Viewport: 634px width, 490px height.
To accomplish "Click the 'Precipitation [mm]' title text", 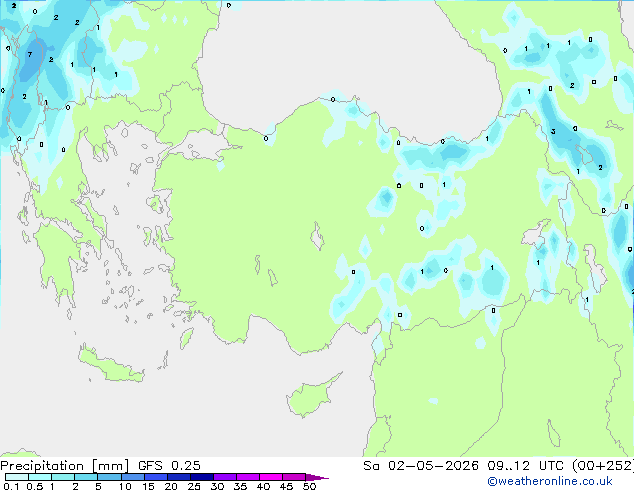I will [x=64, y=466].
